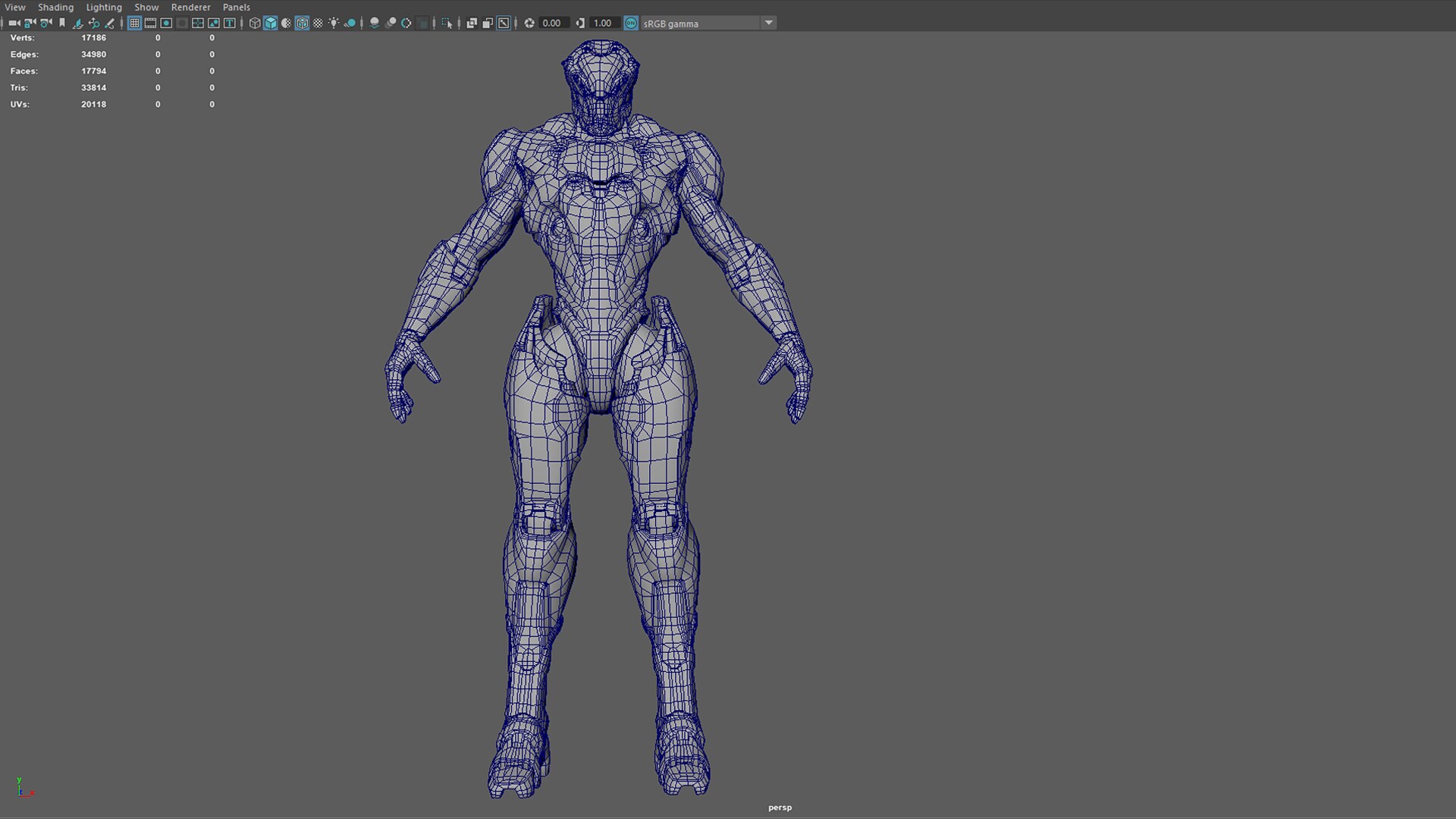Viewport: 1456px width, 819px height.
Task: Enable Use All Lights icon
Action: (334, 23)
